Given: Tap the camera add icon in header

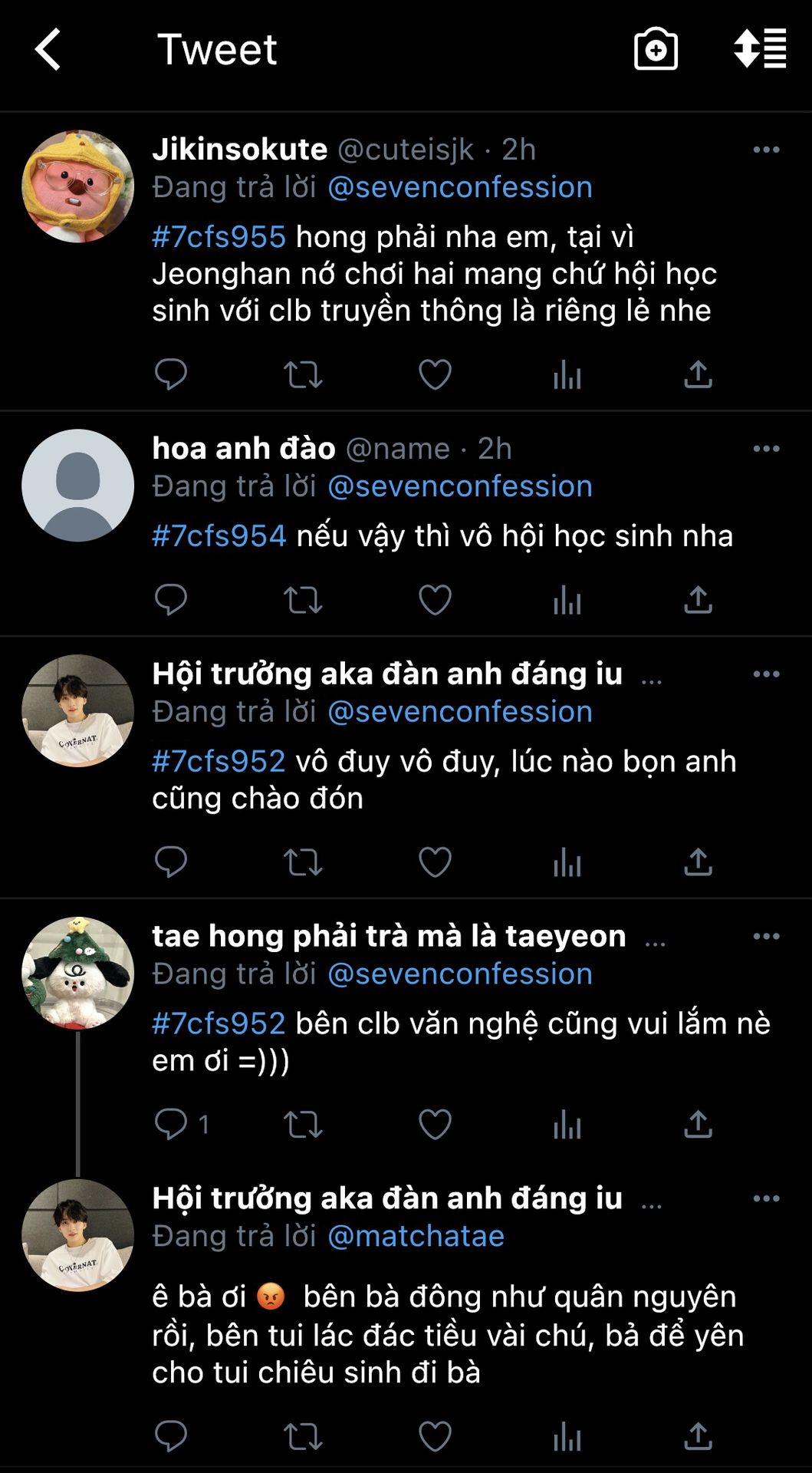Looking at the screenshot, I should [x=656, y=50].
